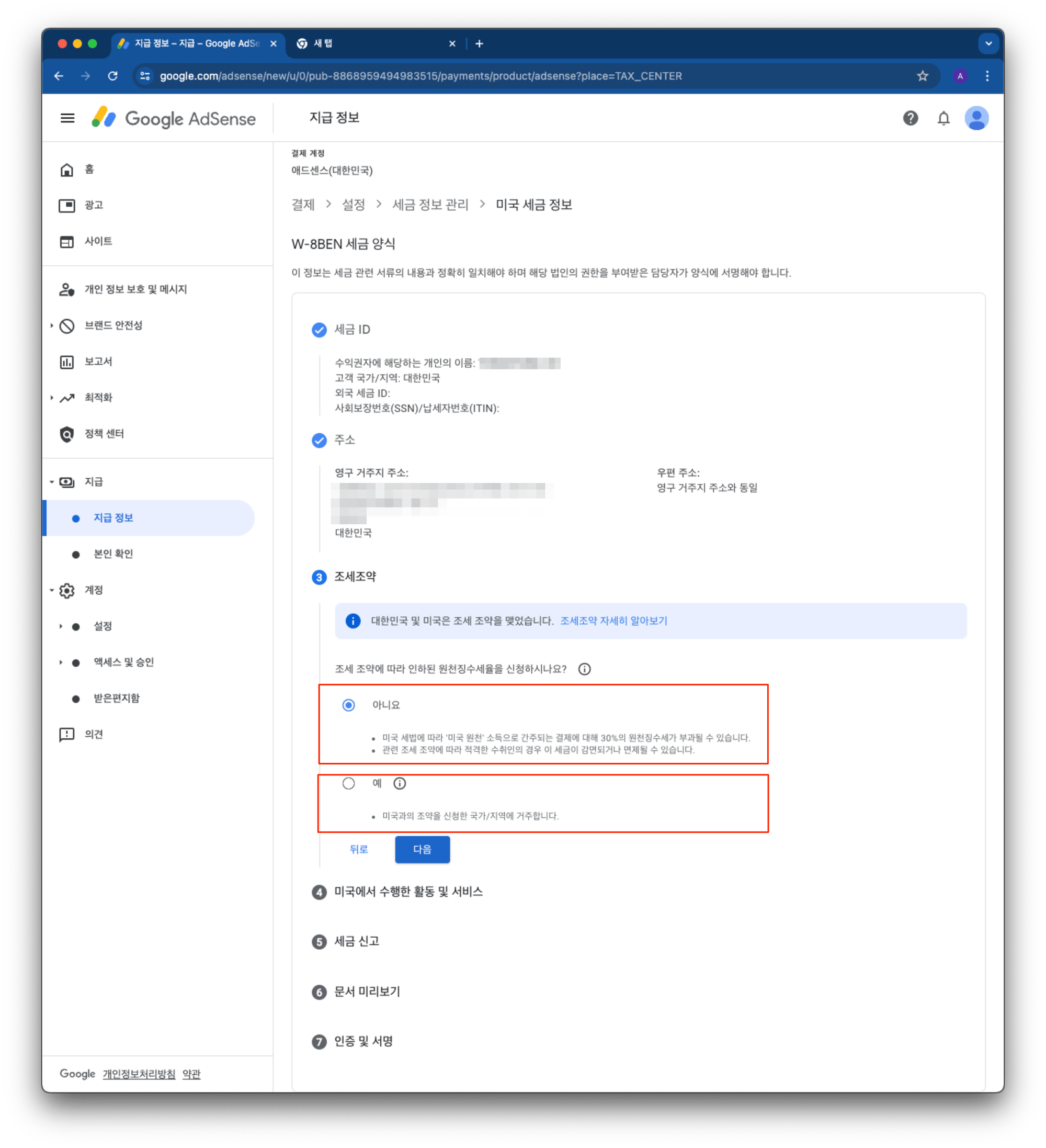Open Chrome profile A avatar
The width and height of the screenshot is (1046, 1148).
960,76
